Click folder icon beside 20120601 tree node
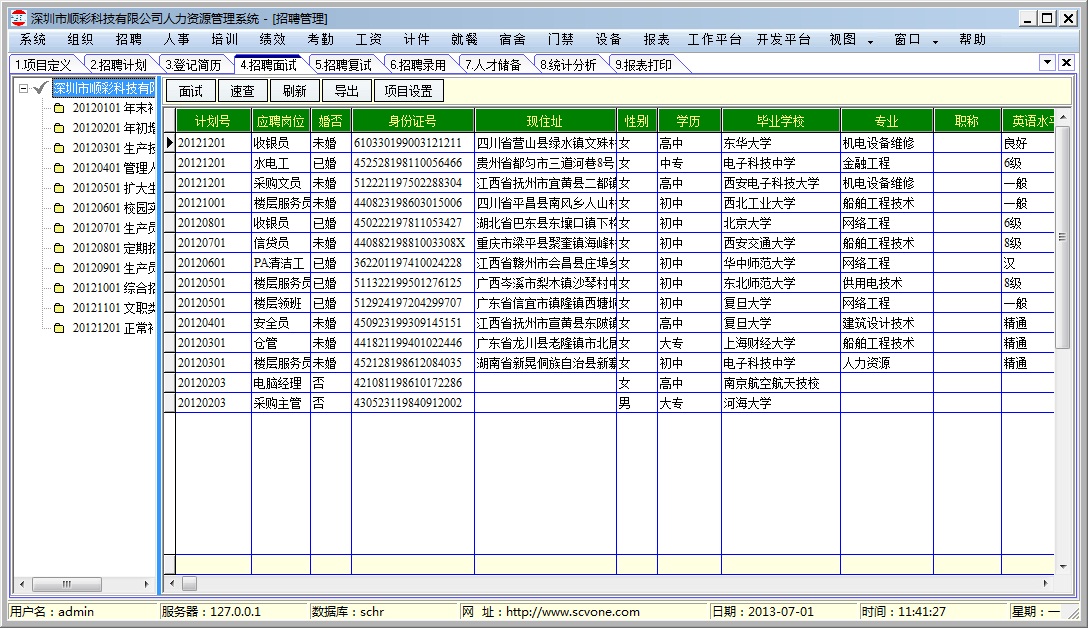 coord(59,208)
